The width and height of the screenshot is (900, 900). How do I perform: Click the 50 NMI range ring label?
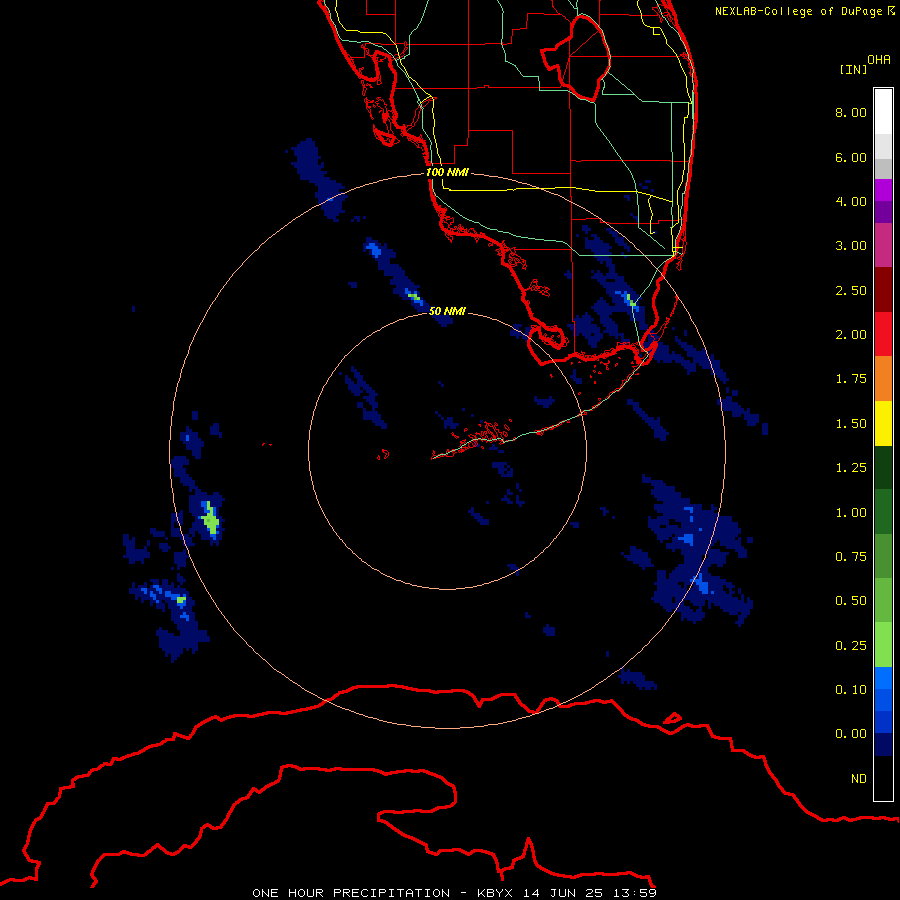click(x=447, y=311)
